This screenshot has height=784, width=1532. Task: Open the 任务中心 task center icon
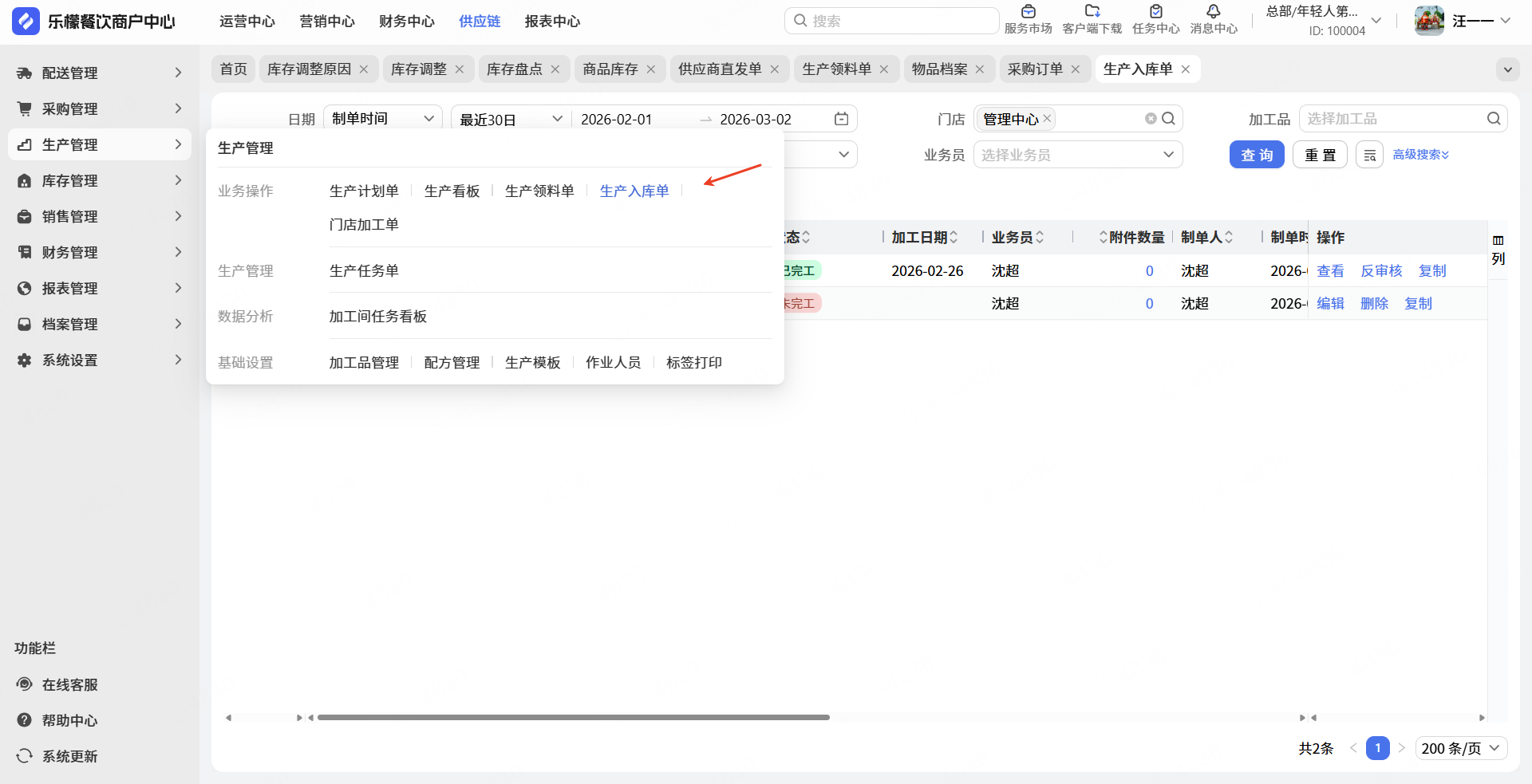[1155, 12]
